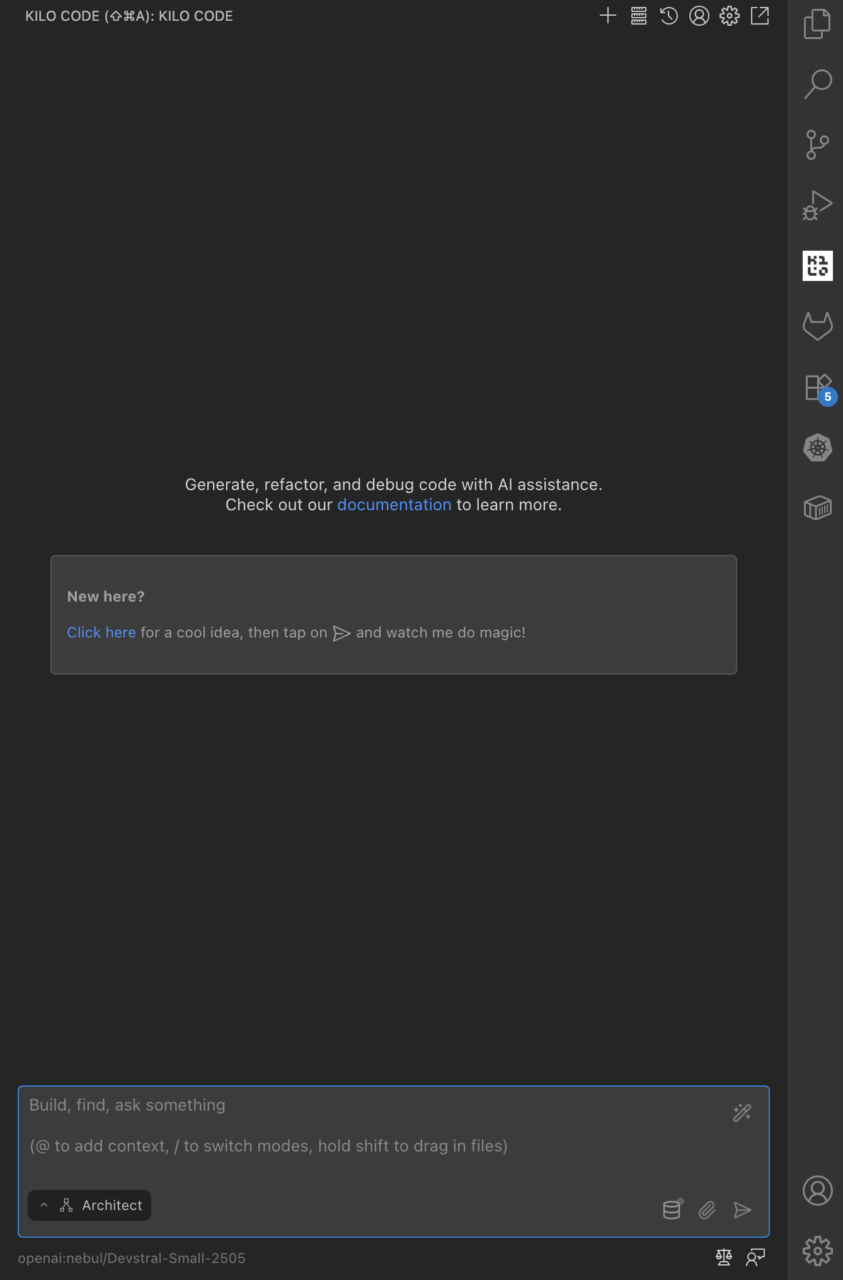The width and height of the screenshot is (843, 1280).
Task: Click the 'Click here' cool idea link
Action: point(101,632)
